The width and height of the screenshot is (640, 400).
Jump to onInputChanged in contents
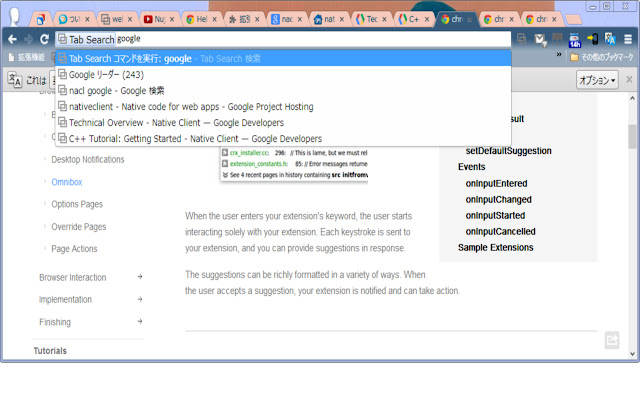tap(498, 200)
